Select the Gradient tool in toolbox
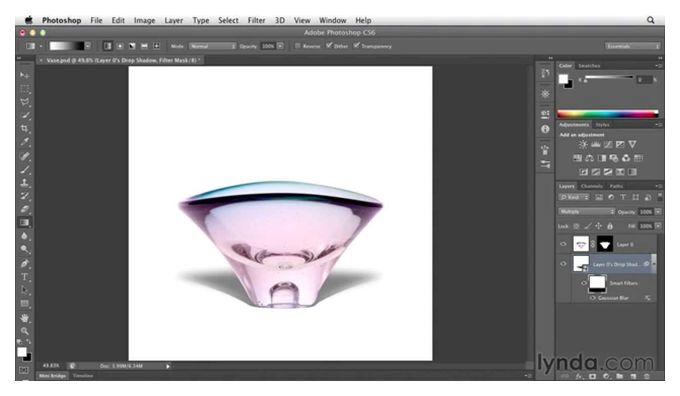This screenshot has height=396, width=680. pyautogui.click(x=25, y=223)
